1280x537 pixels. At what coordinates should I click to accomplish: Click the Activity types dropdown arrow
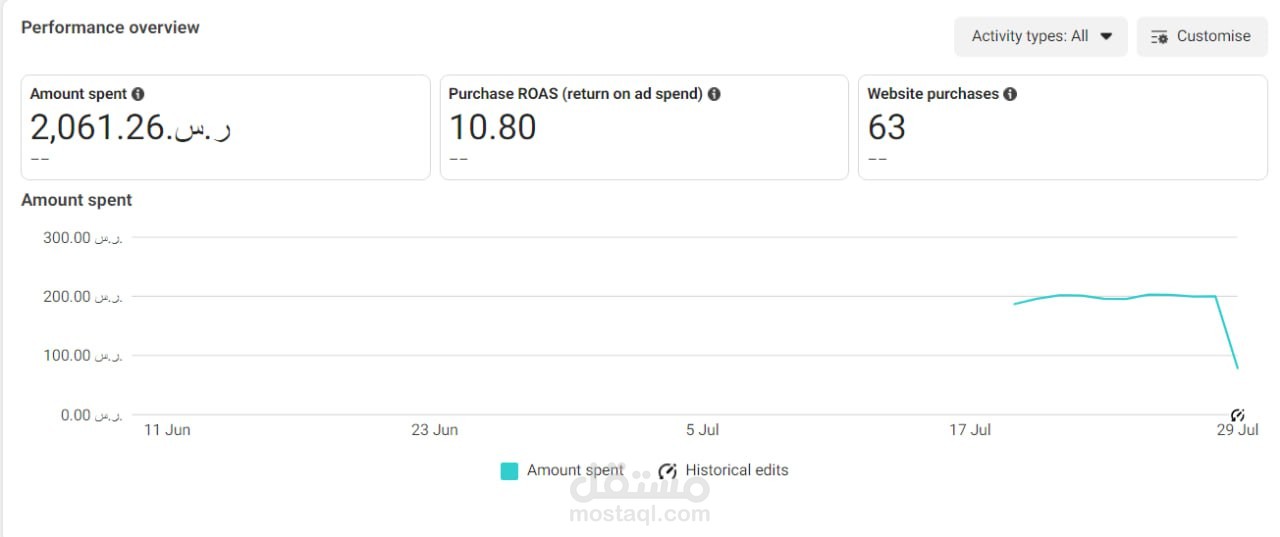tap(1106, 37)
